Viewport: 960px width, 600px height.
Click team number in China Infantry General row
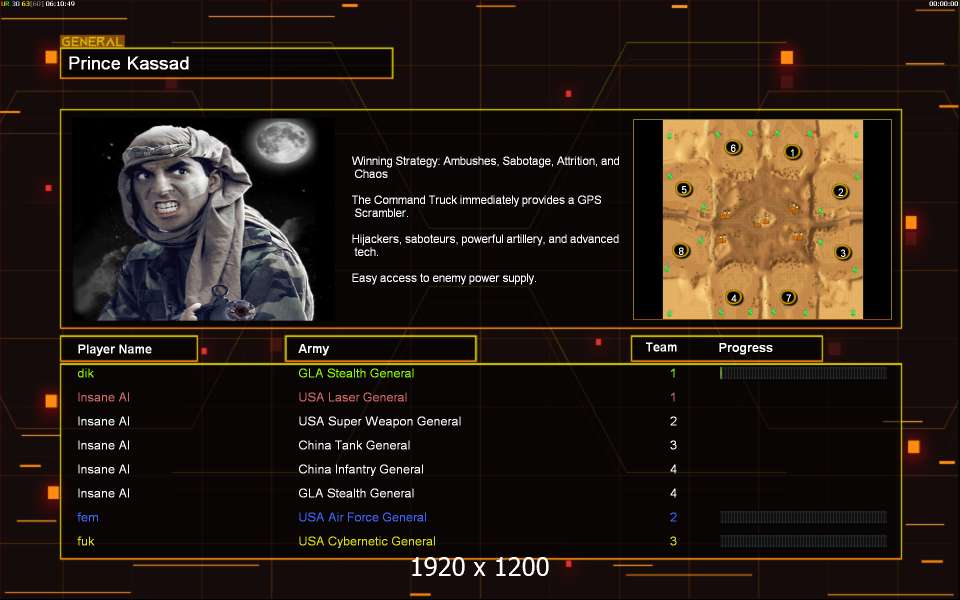pos(673,469)
